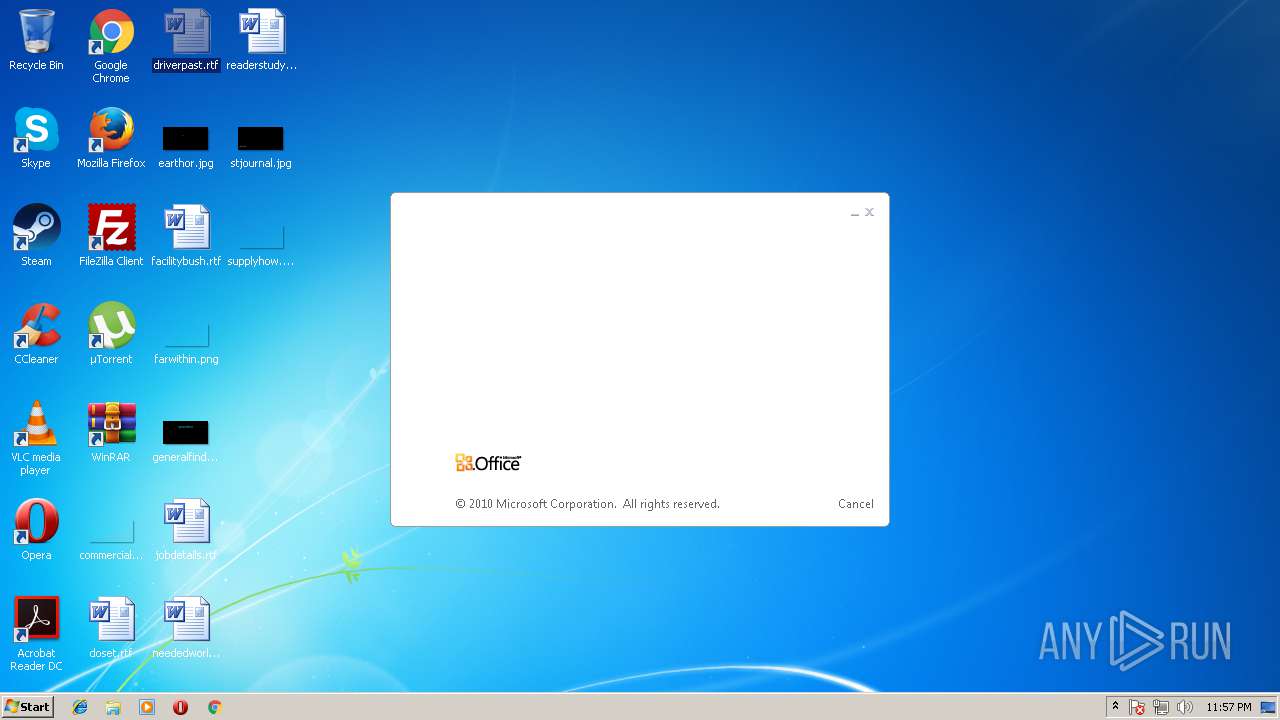
Task: Select doset.rtf document icon
Action: (x=111, y=628)
